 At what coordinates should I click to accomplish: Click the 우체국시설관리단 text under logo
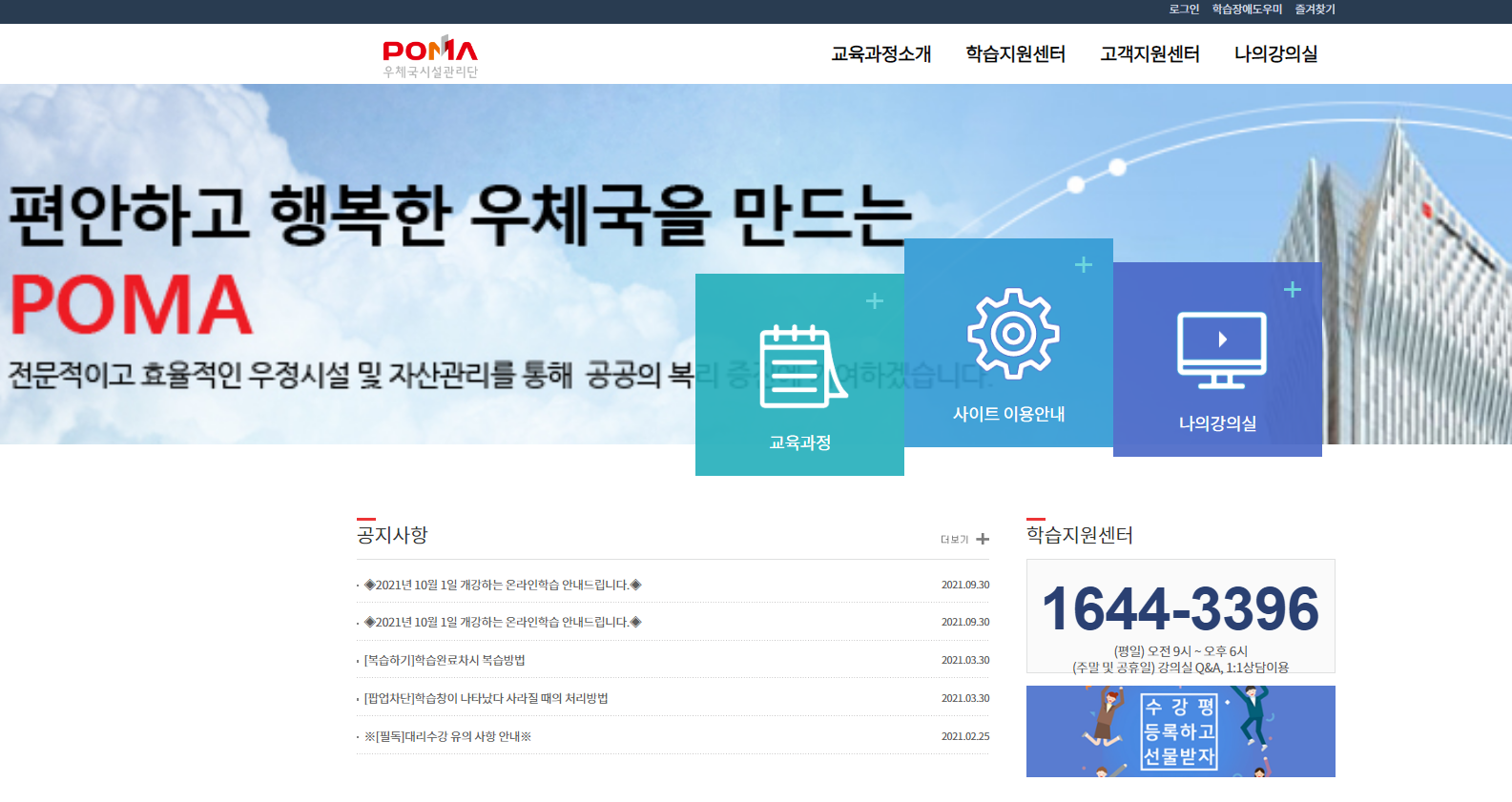point(430,72)
